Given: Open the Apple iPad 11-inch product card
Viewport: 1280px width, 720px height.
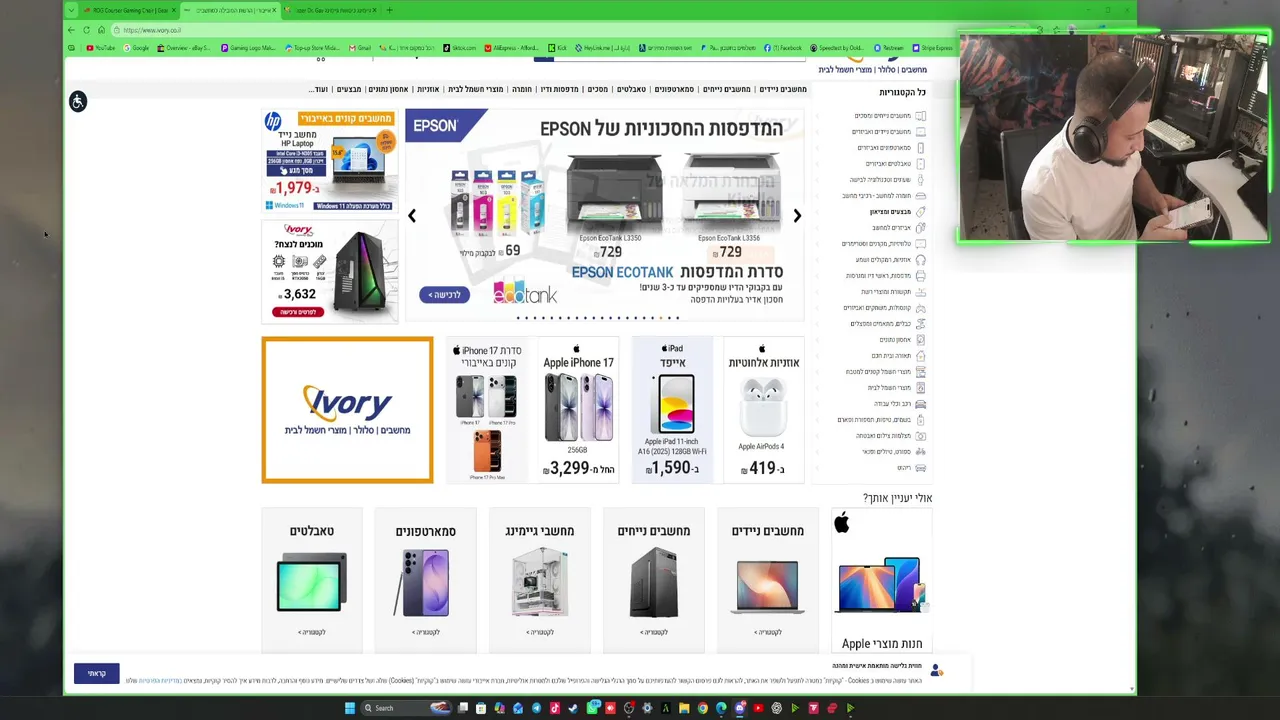Looking at the screenshot, I should point(672,410).
